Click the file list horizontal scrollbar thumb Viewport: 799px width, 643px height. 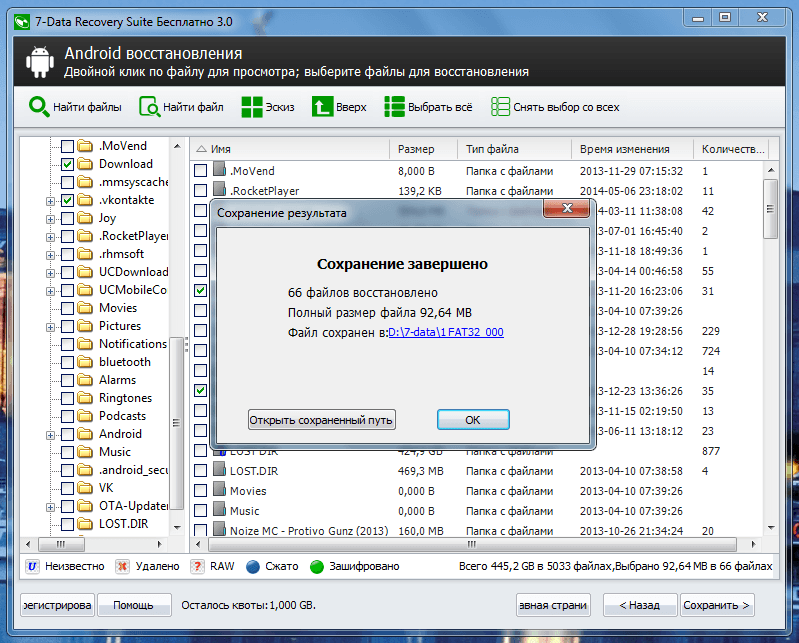click(472, 544)
